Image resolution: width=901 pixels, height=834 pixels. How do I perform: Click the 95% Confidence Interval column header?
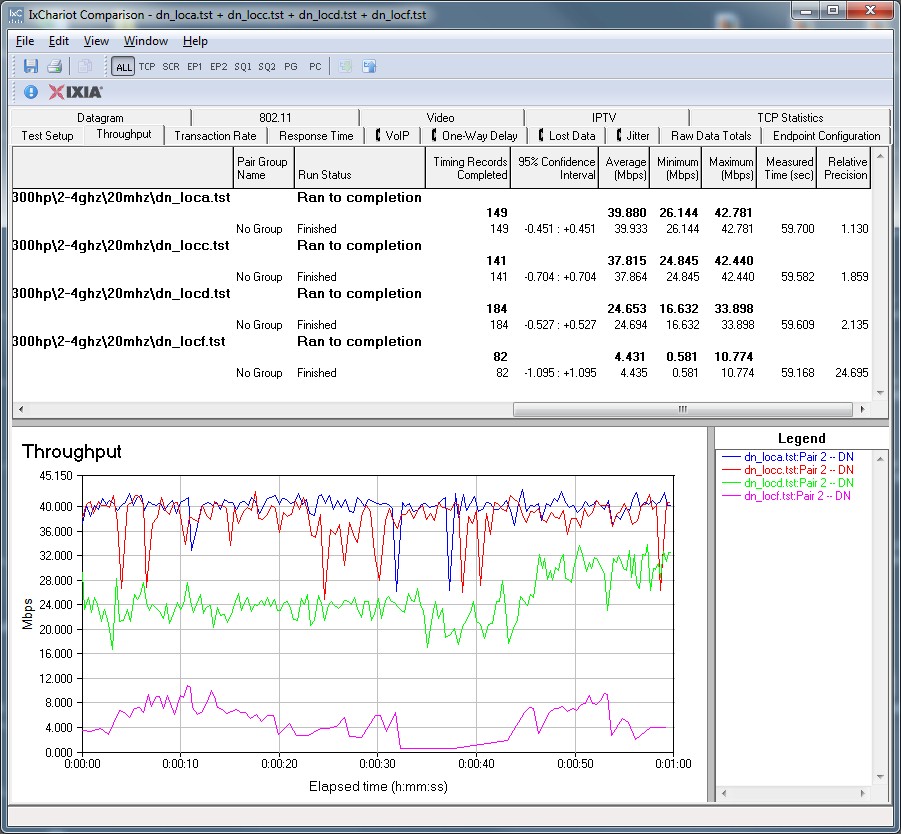(555, 168)
